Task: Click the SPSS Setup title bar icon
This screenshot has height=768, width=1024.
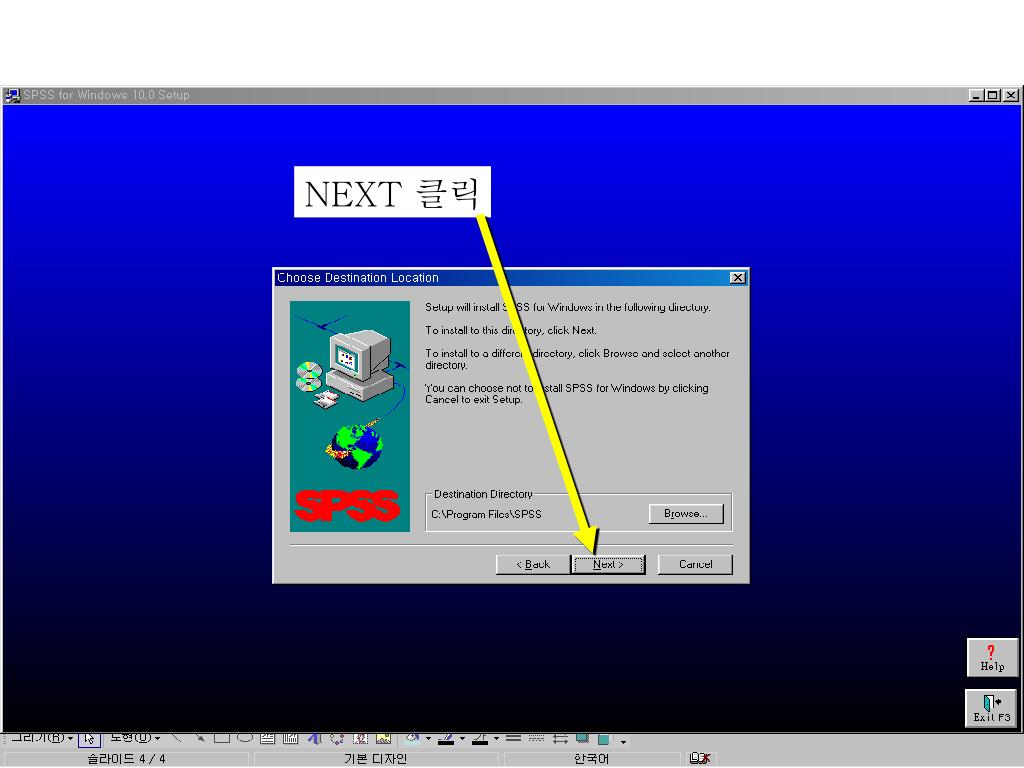Action: (12, 95)
